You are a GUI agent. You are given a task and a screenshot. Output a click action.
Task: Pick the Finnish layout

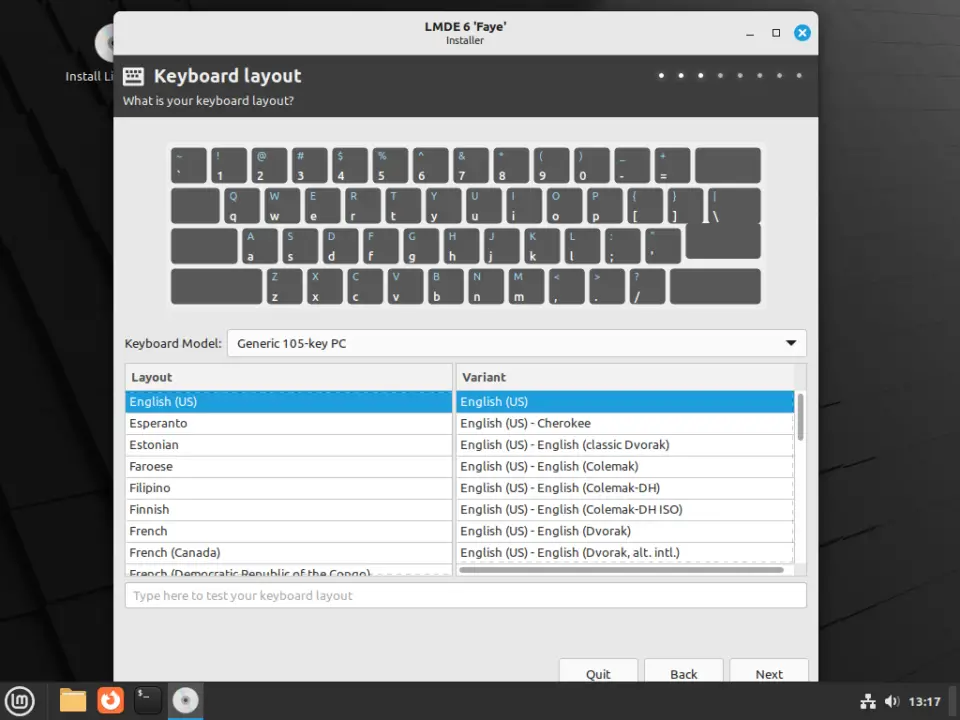point(289,509)
